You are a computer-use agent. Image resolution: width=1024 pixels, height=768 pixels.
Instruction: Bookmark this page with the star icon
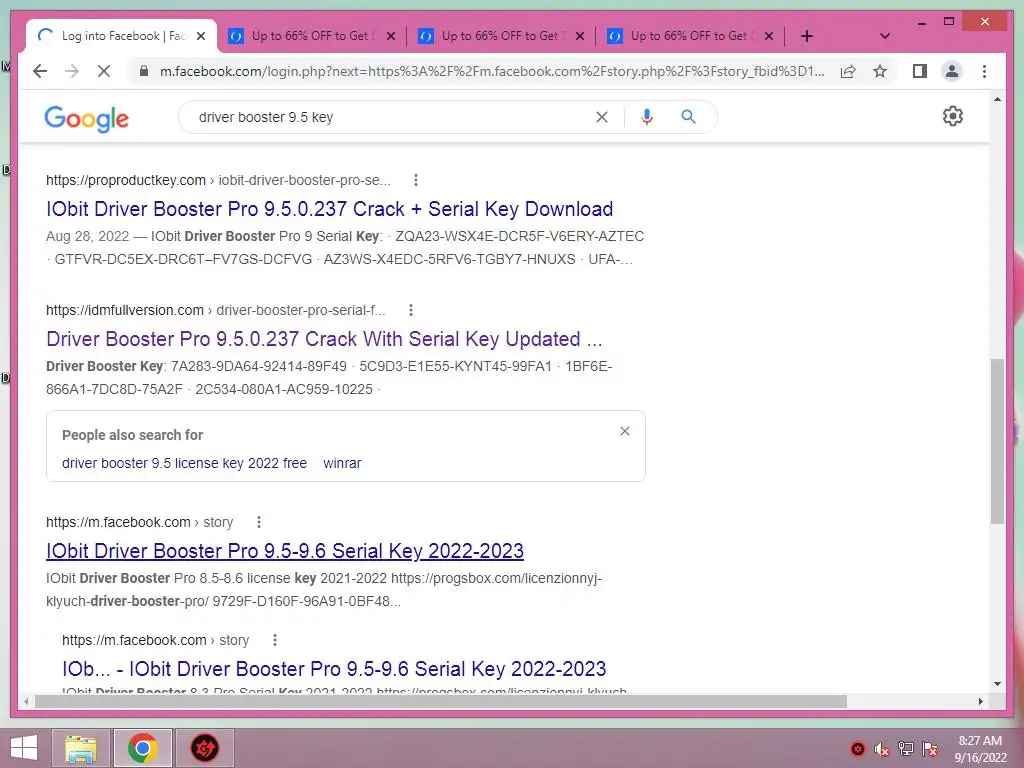[880, 71]
